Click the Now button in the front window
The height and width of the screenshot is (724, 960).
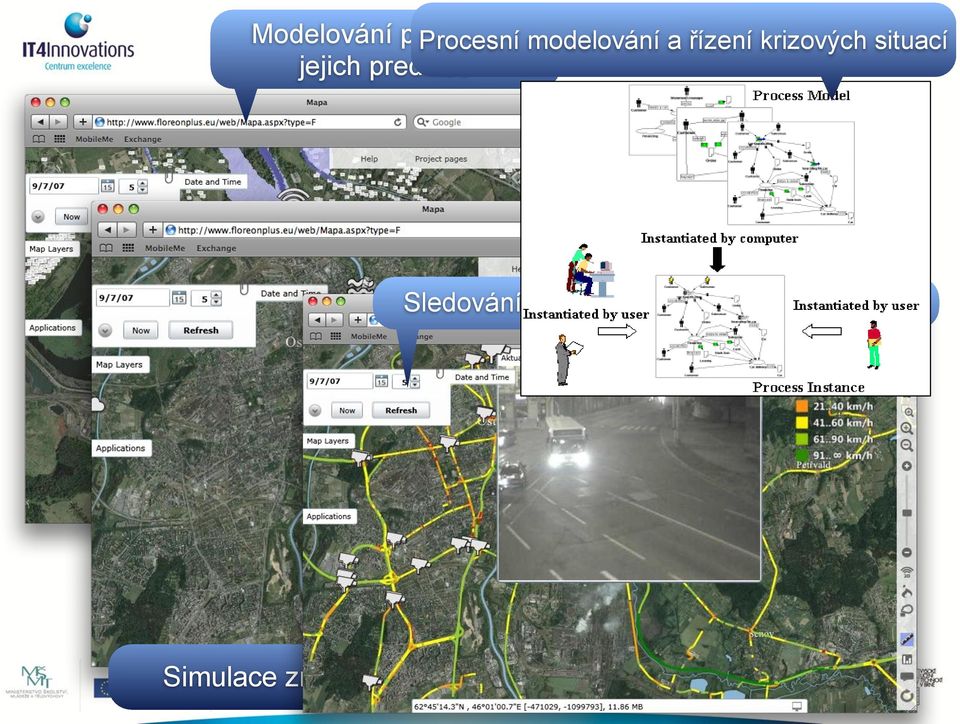coord(347,410)
